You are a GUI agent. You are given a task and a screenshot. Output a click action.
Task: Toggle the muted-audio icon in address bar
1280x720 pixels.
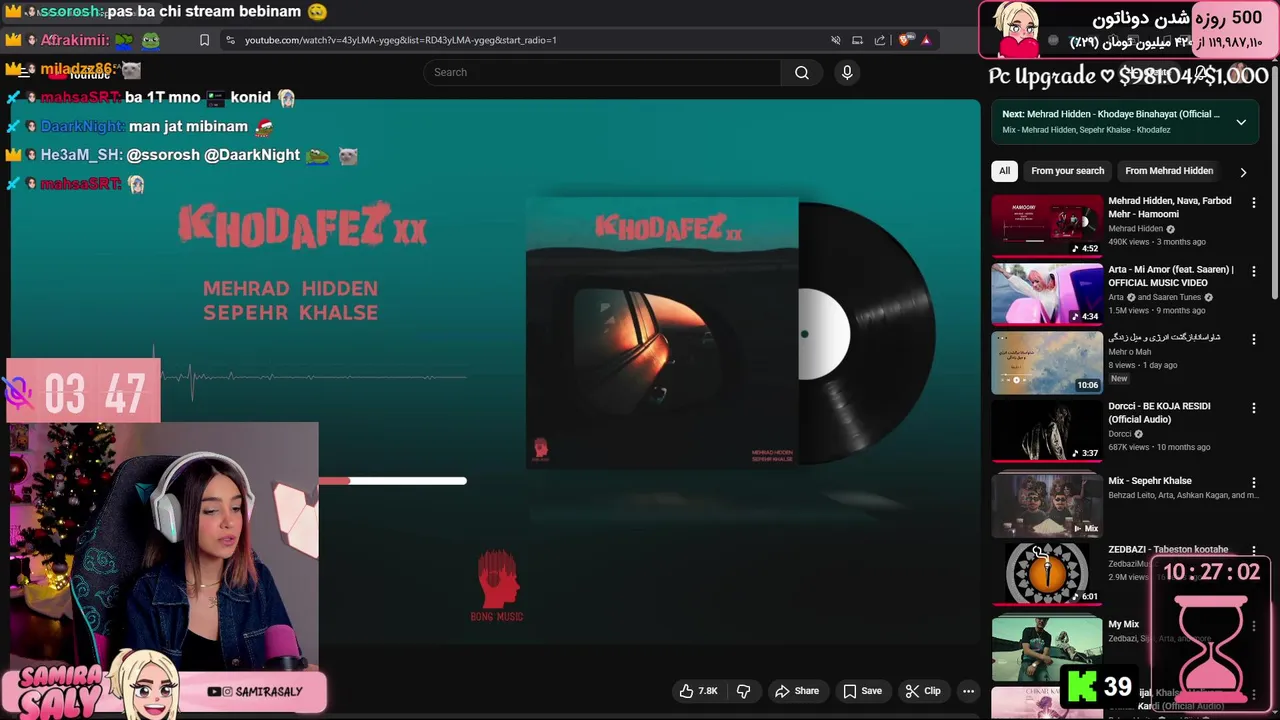pyautogui.click(x=835, y=40)
